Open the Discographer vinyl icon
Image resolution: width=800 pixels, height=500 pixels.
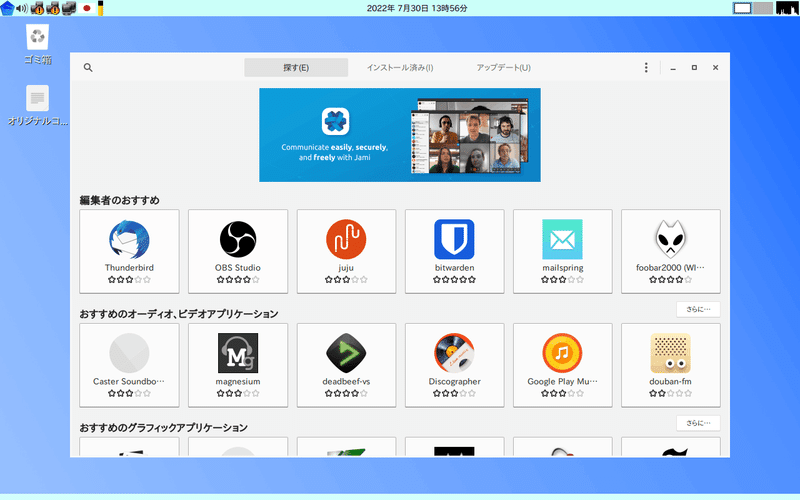tap(454, 353)
